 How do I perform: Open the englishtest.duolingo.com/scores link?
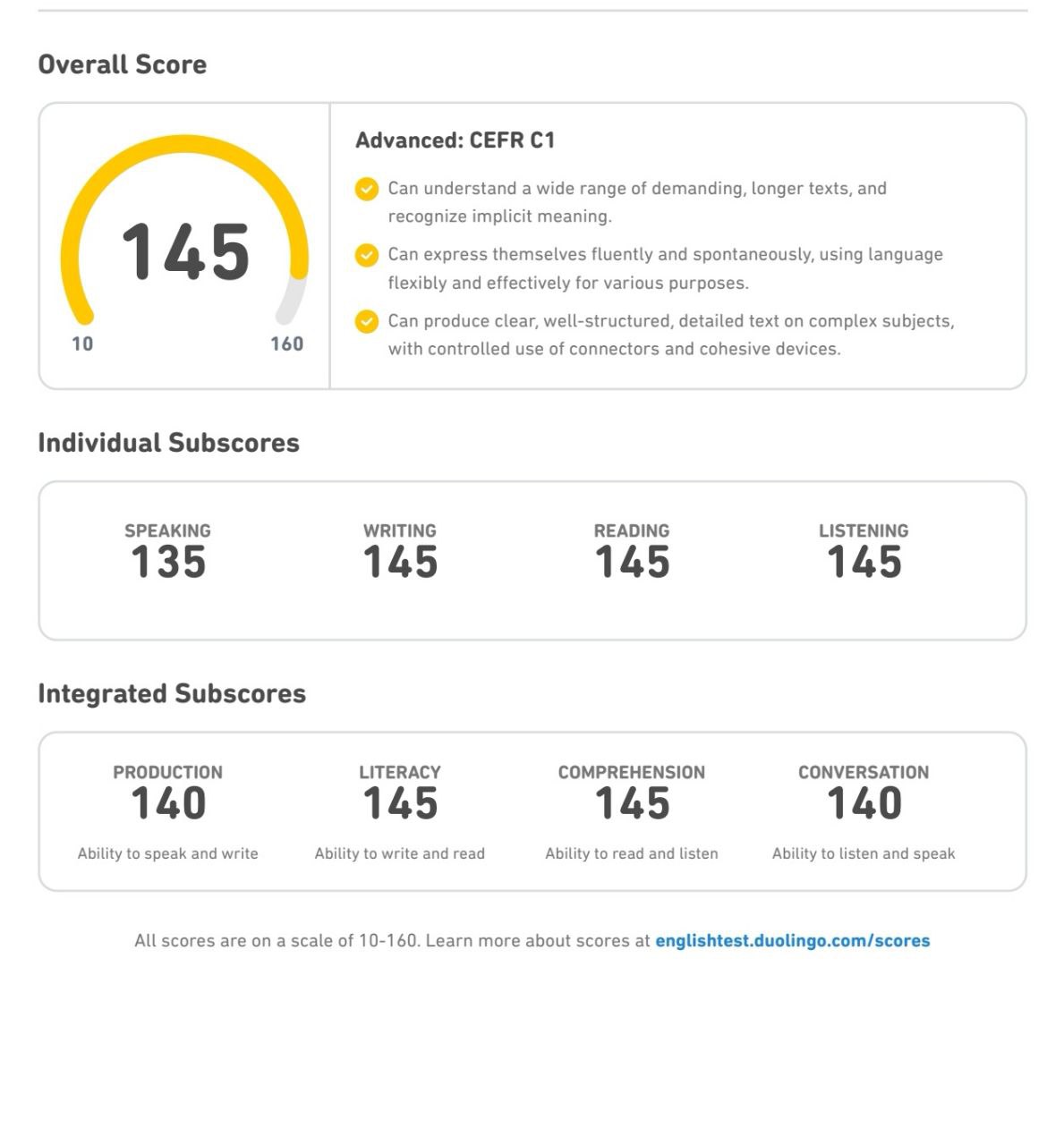793,941
